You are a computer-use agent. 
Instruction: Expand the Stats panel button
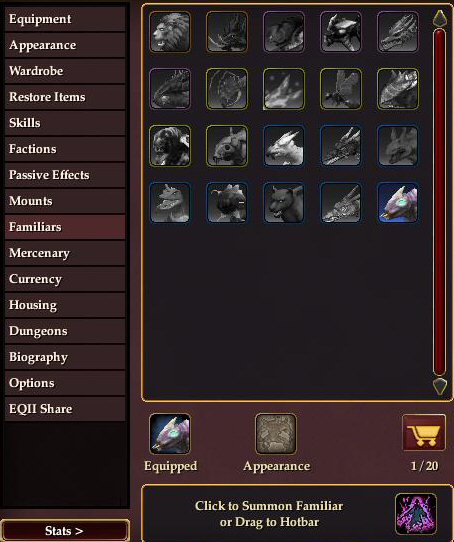(65, 531)
